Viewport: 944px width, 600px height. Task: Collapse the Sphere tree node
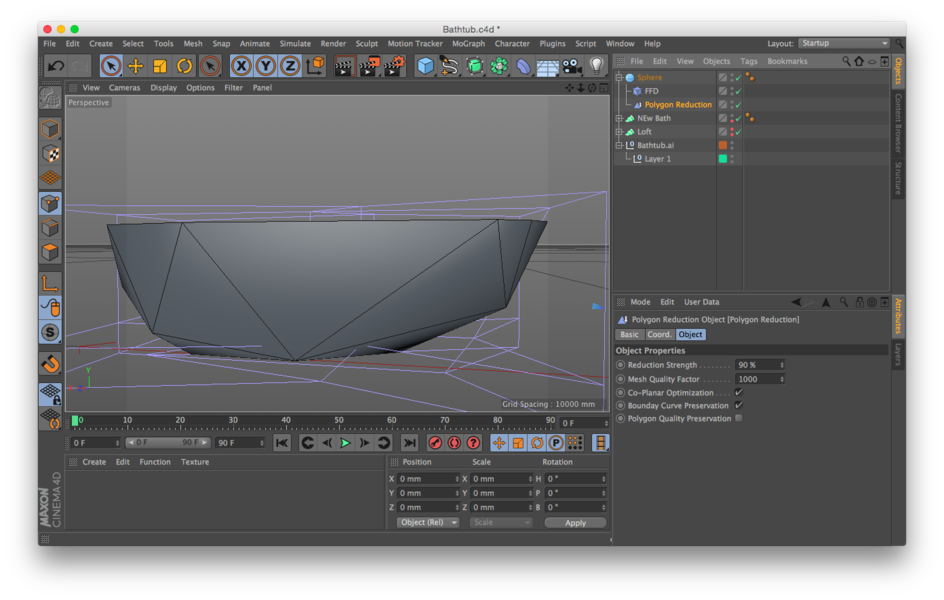(x=619, y=77)
